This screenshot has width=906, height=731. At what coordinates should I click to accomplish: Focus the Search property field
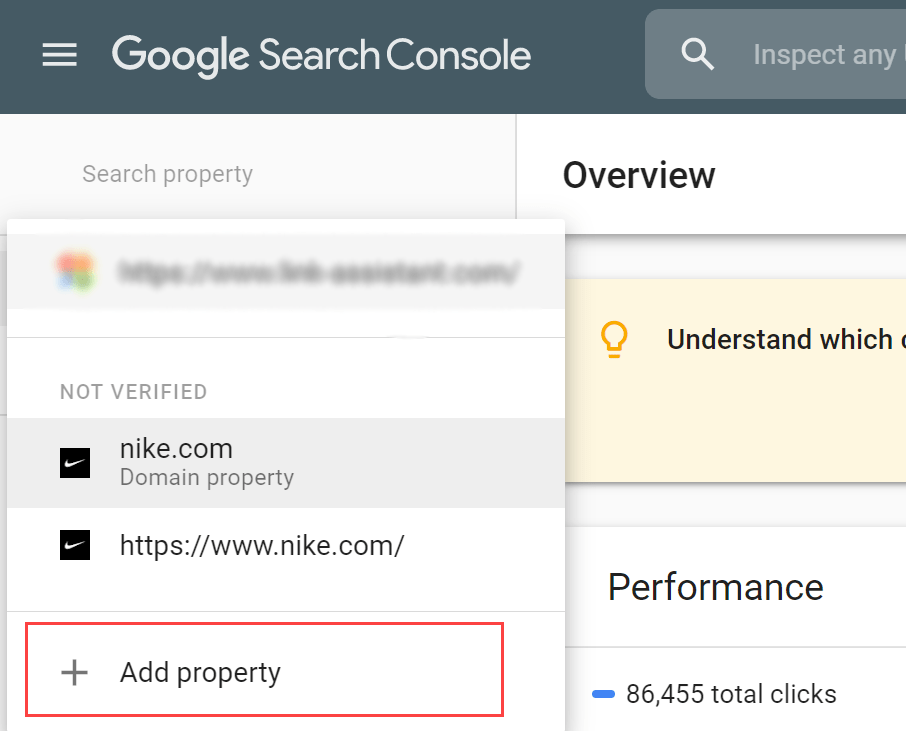pos(258,174)
